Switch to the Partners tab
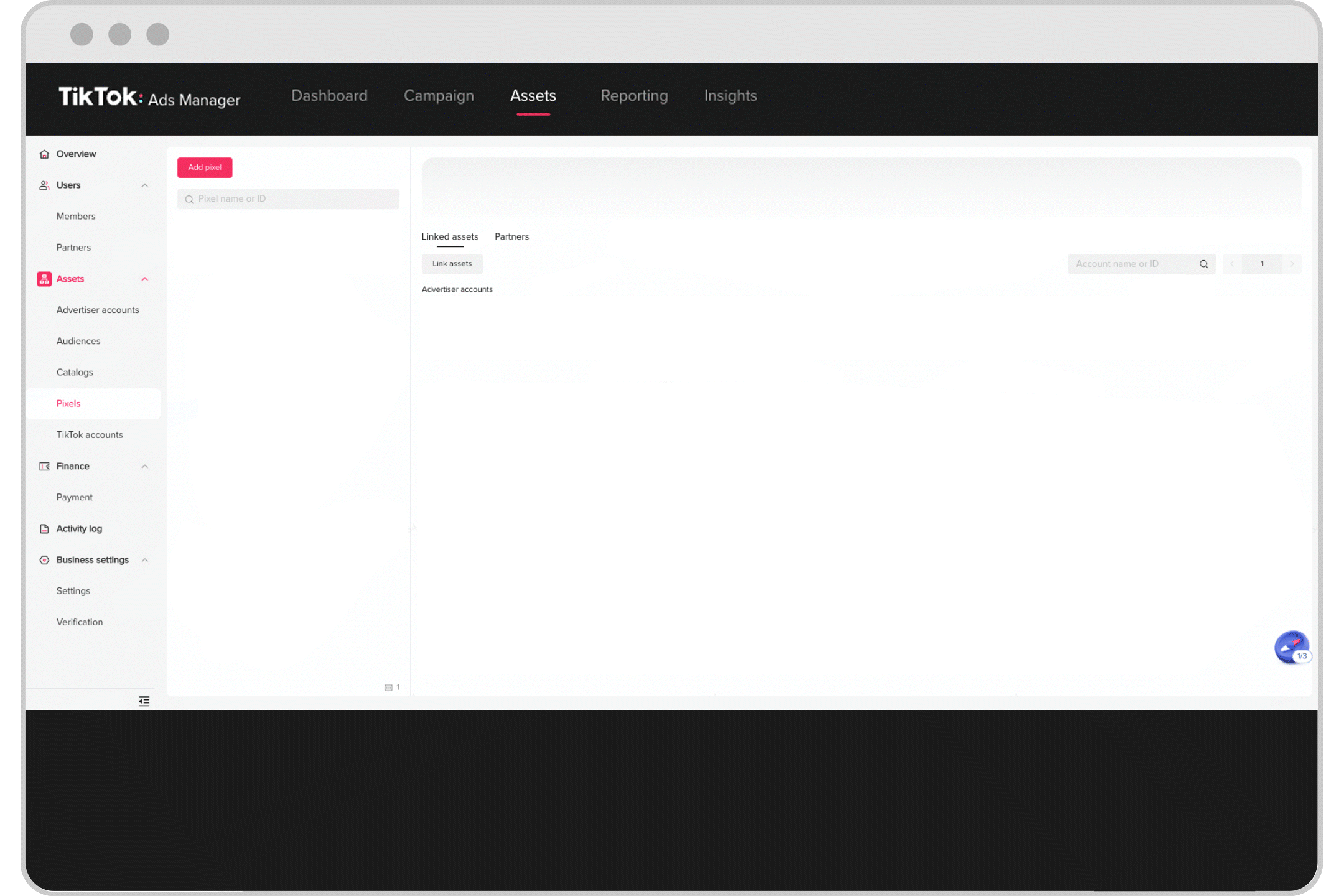This screenshot has width=1344, height=896. [x=511, y=236]
